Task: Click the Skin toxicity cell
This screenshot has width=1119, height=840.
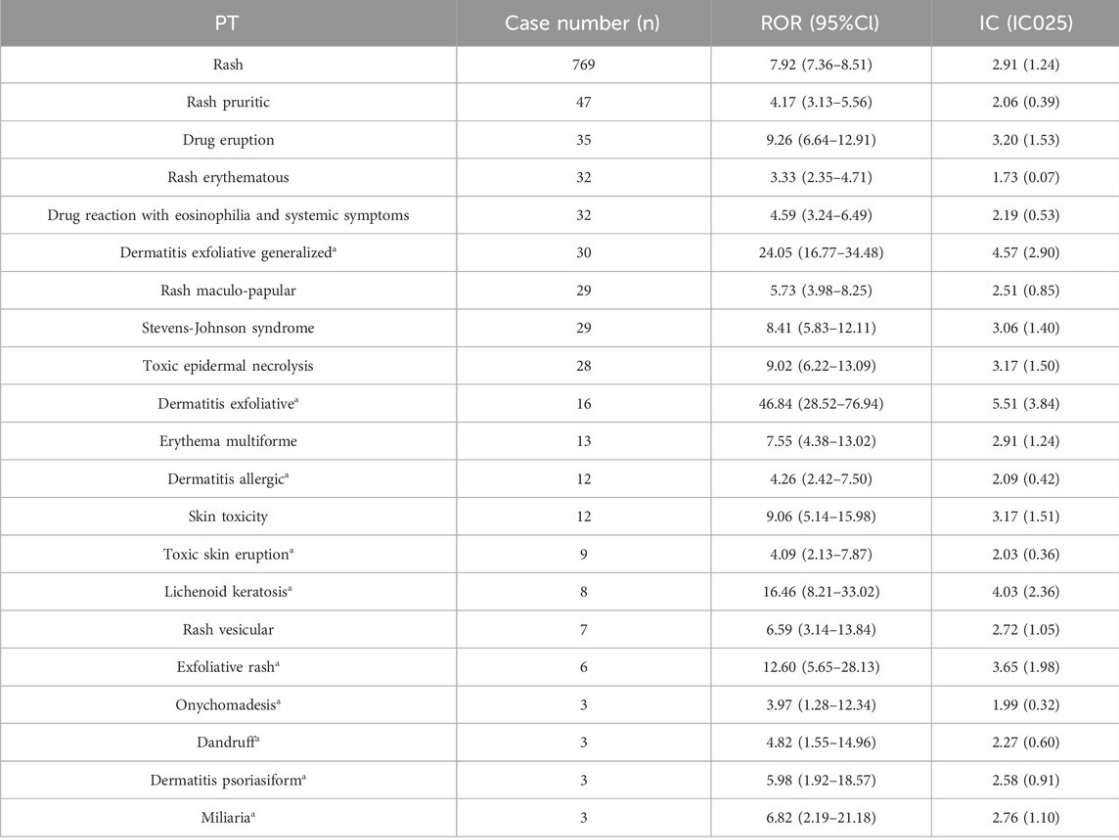Action: click(228, 517)
